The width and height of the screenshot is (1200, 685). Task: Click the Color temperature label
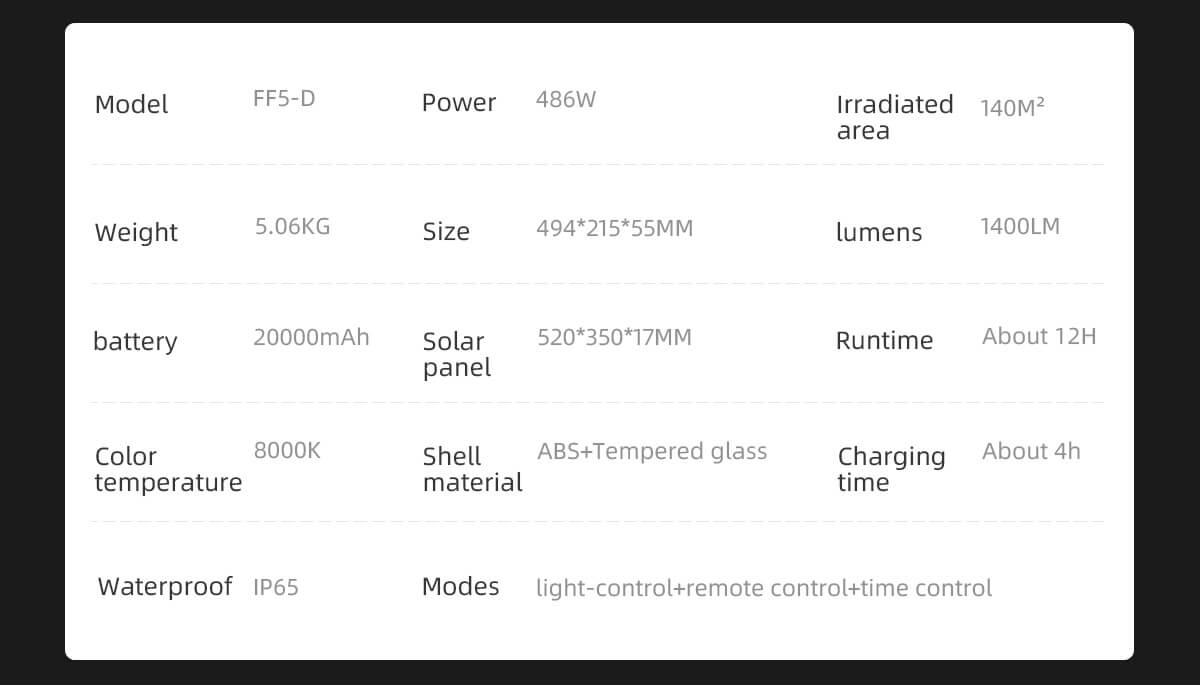168,469
